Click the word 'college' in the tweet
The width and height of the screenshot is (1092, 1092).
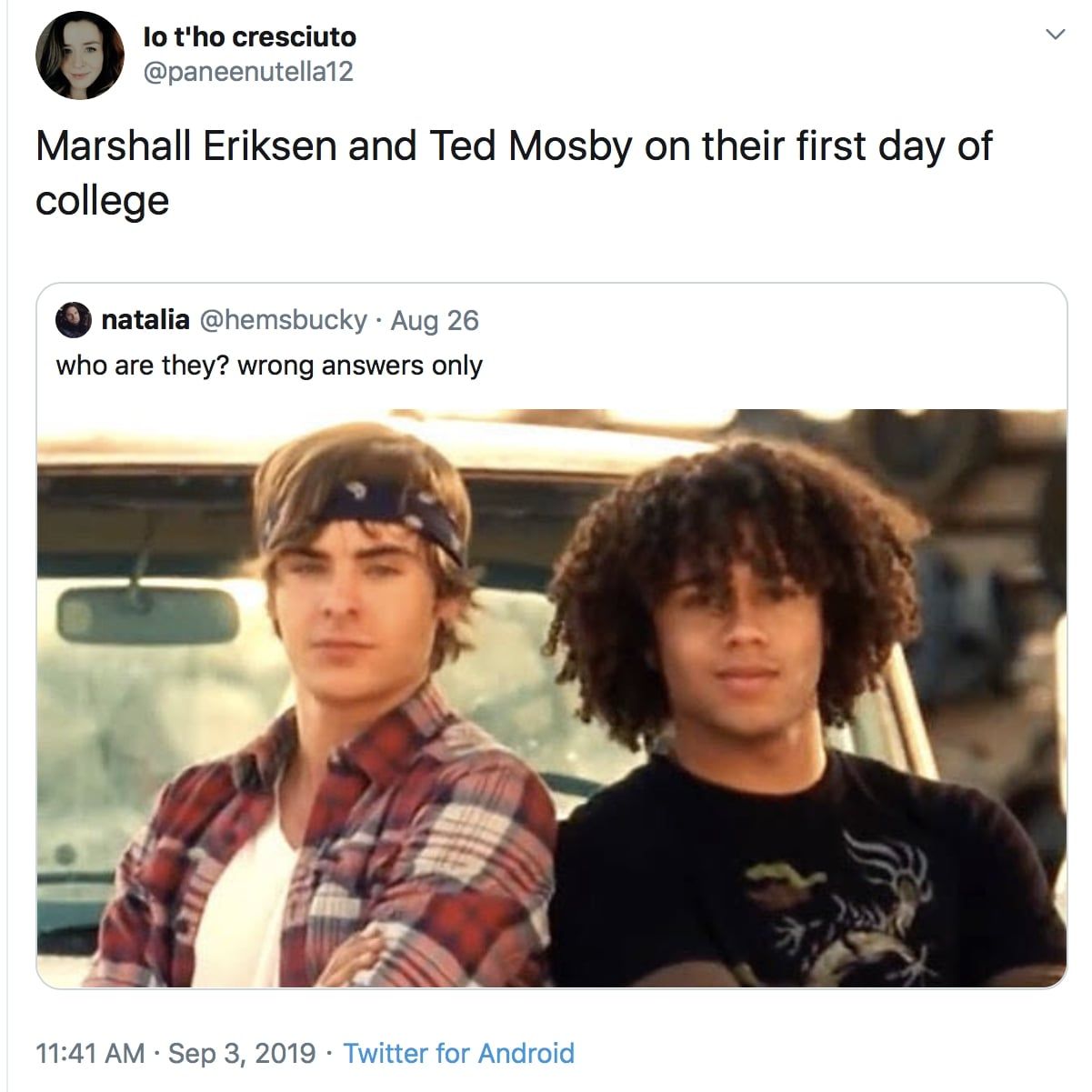click(x=102, y=202)
